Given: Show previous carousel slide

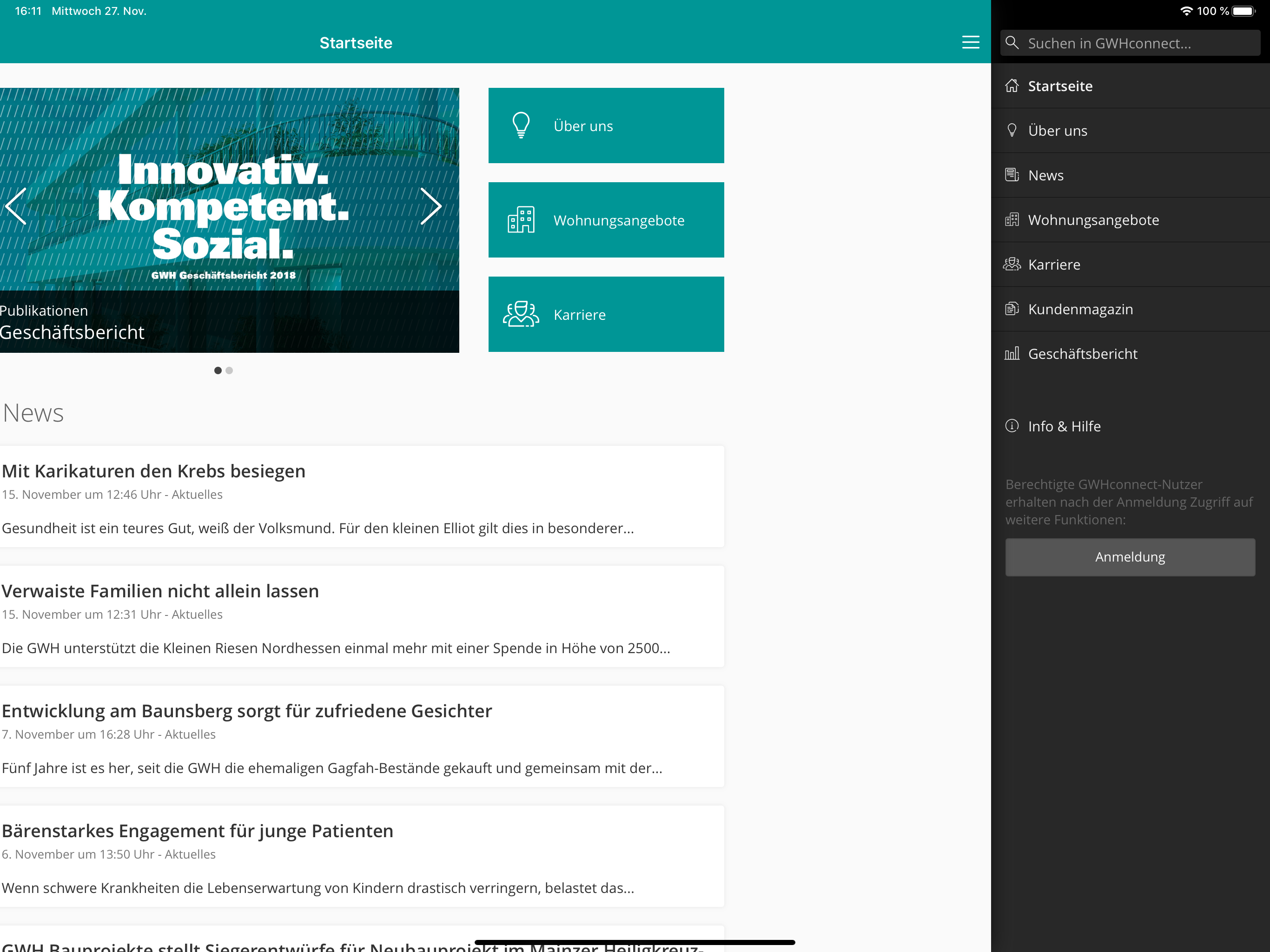Looking at the screenshot, I should point(16,206).
